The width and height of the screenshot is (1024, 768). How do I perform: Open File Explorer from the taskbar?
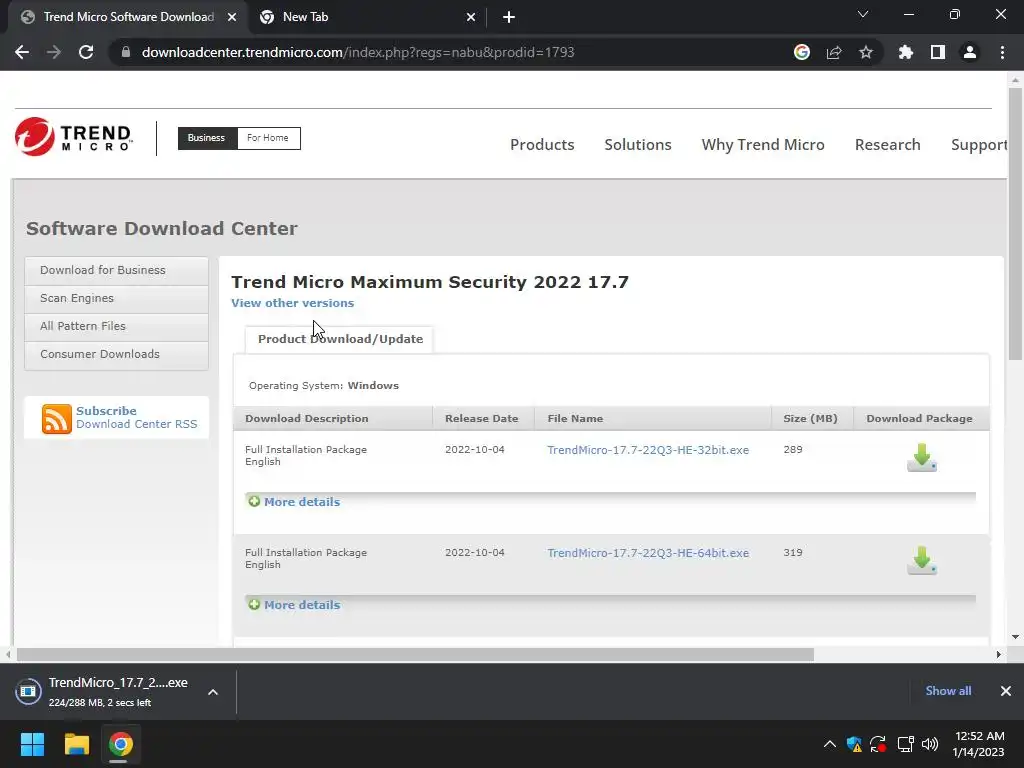76,744
